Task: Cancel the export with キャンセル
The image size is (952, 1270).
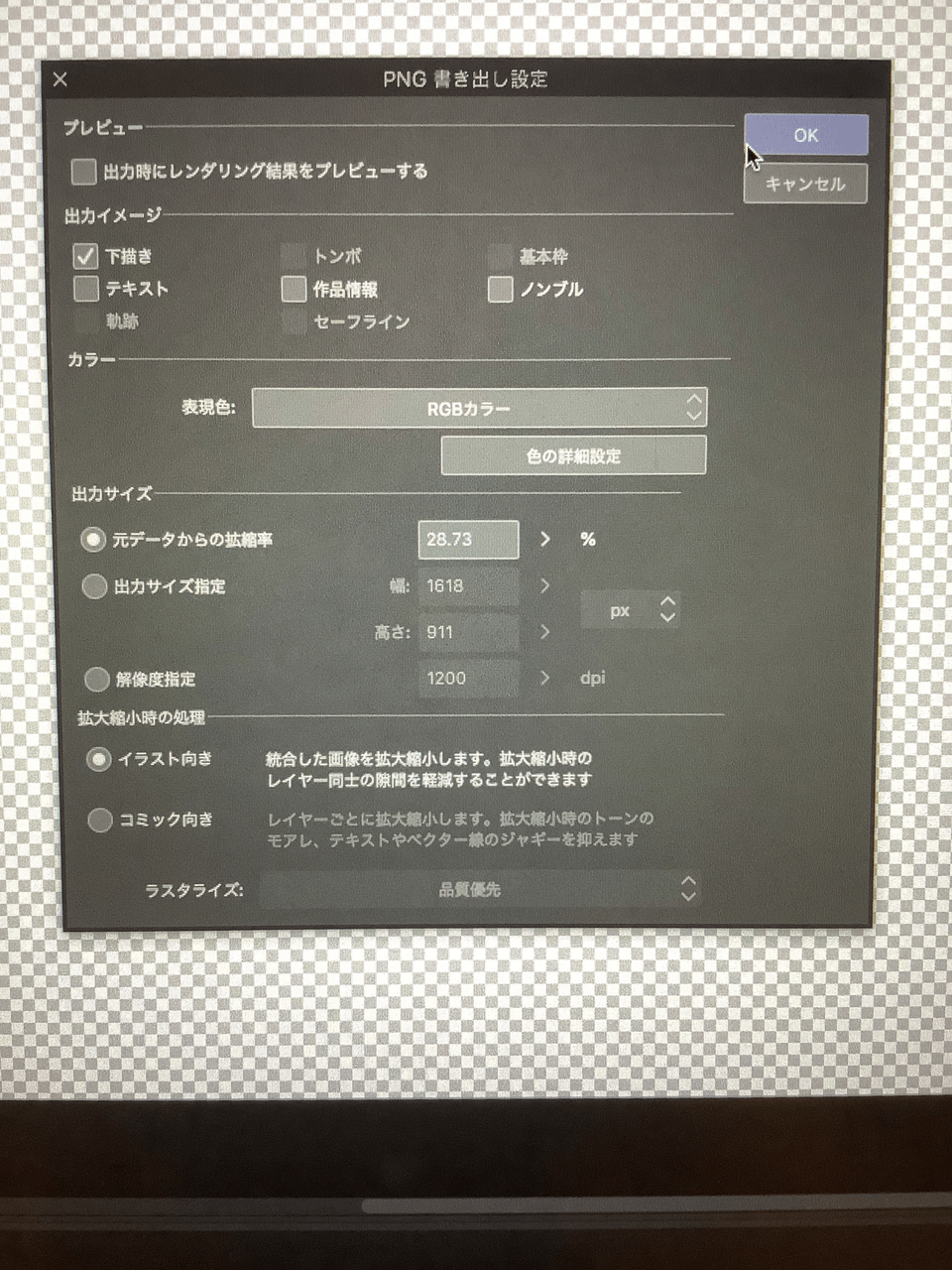Action: (804, 185)
